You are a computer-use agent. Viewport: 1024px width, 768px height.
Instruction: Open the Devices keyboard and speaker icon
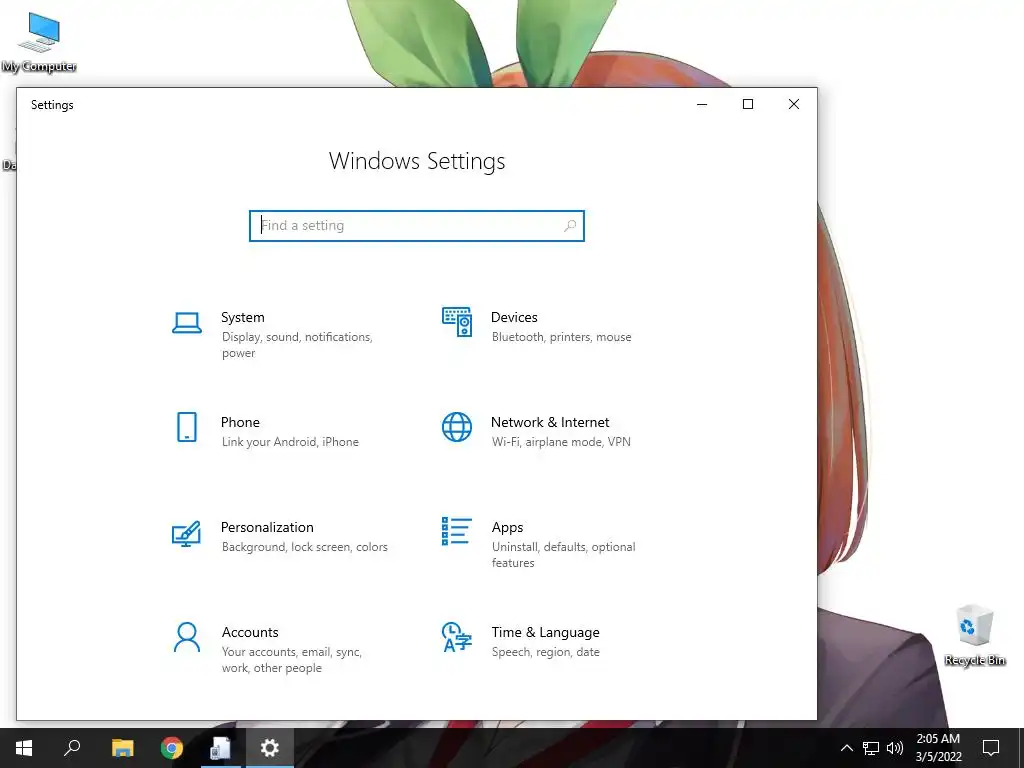point(457,322)
